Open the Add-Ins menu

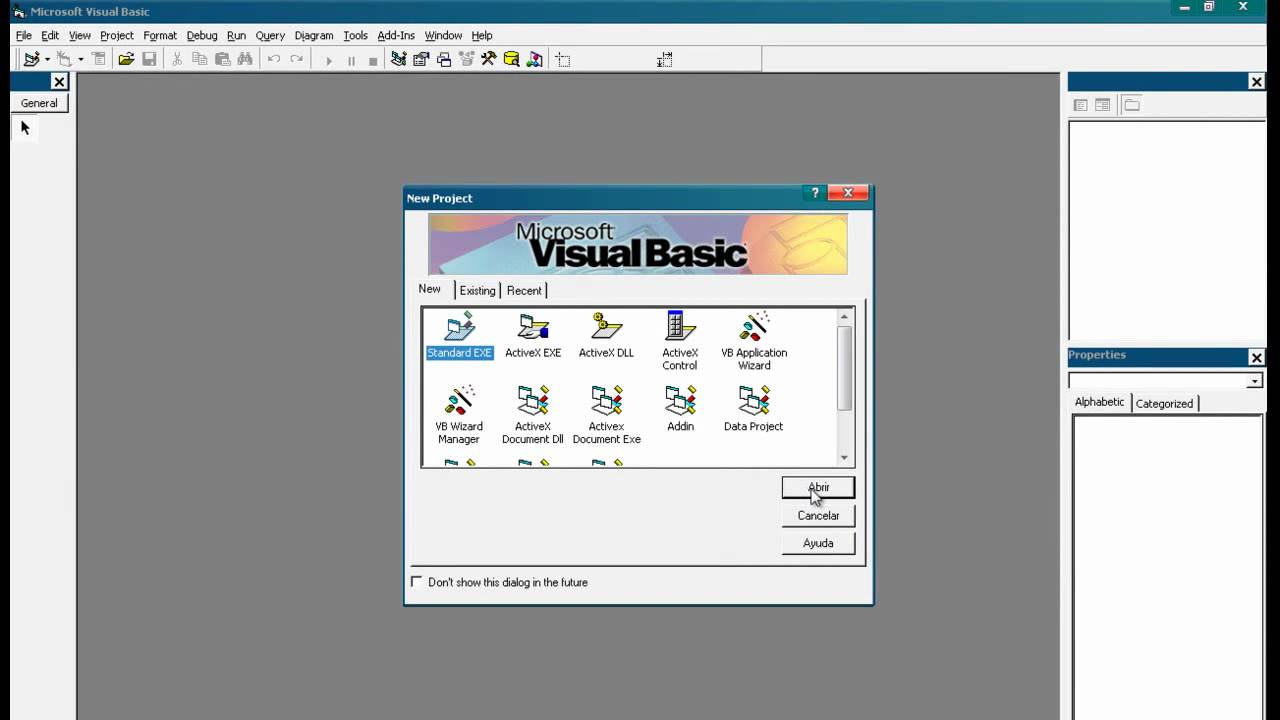coord(396,35)
